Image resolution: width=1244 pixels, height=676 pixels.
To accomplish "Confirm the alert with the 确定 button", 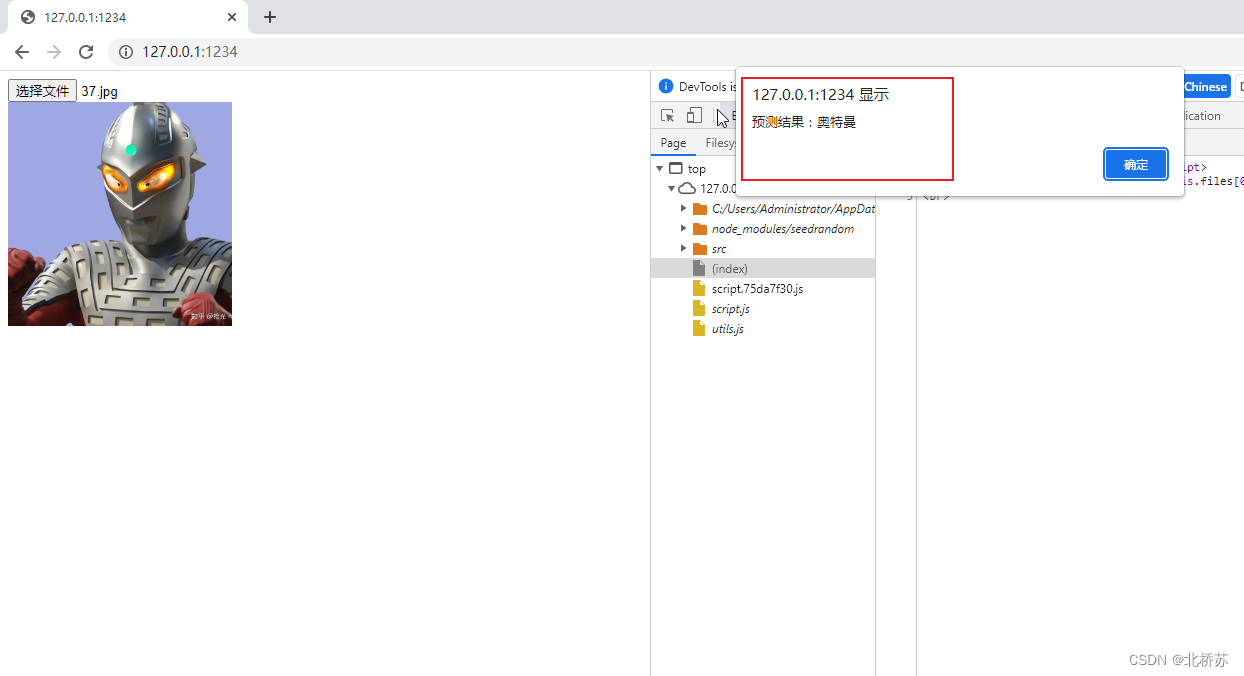I will (x=1135, y=165).
